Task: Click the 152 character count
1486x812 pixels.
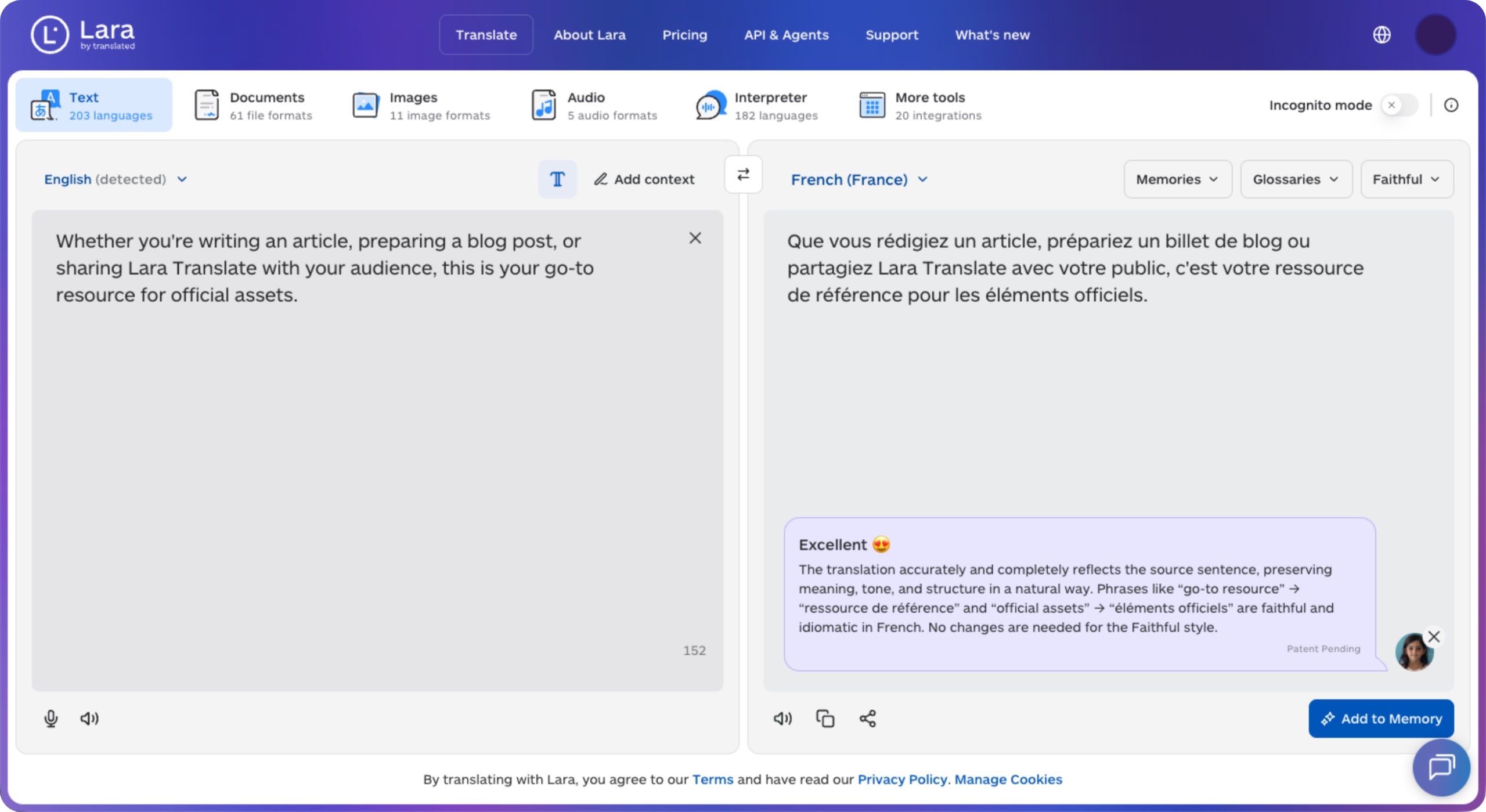Action: click(x=694, y=651)
